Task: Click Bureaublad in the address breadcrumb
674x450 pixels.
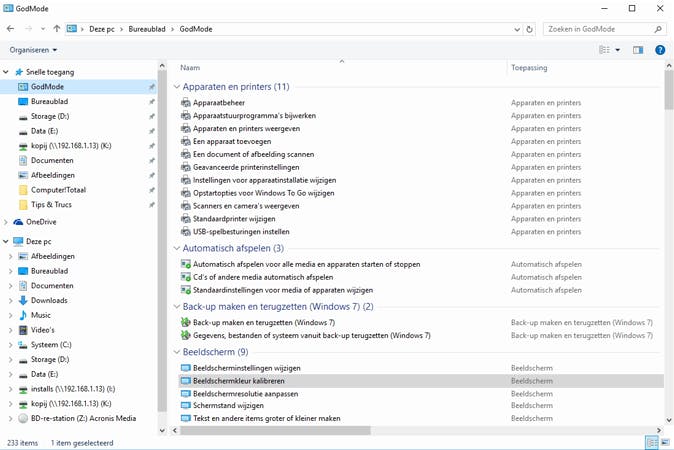Action: click(x=152, y=29)
